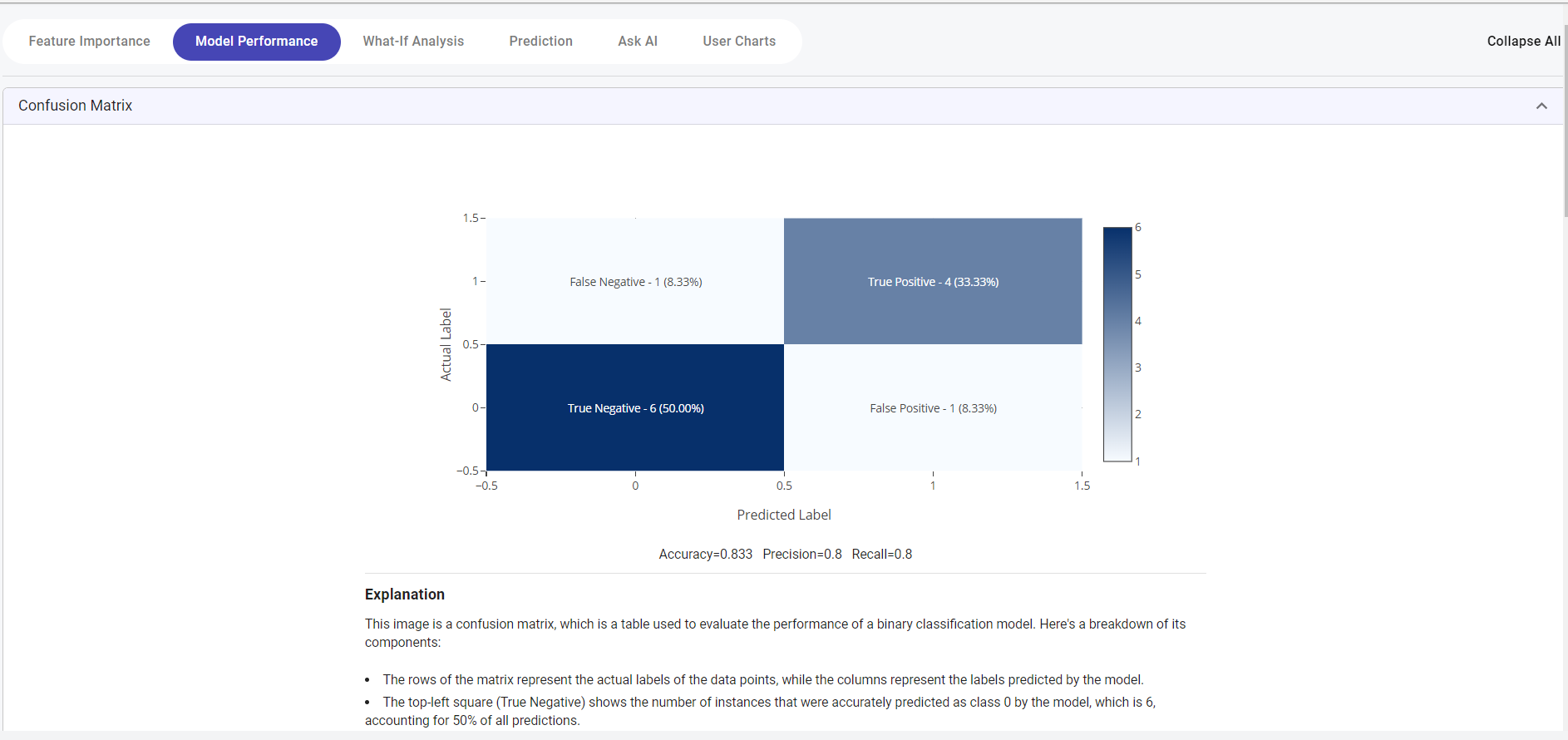Open the What-If Analysis tab
This screenshot has height=740, width=1568.
(x=413, y=42)
